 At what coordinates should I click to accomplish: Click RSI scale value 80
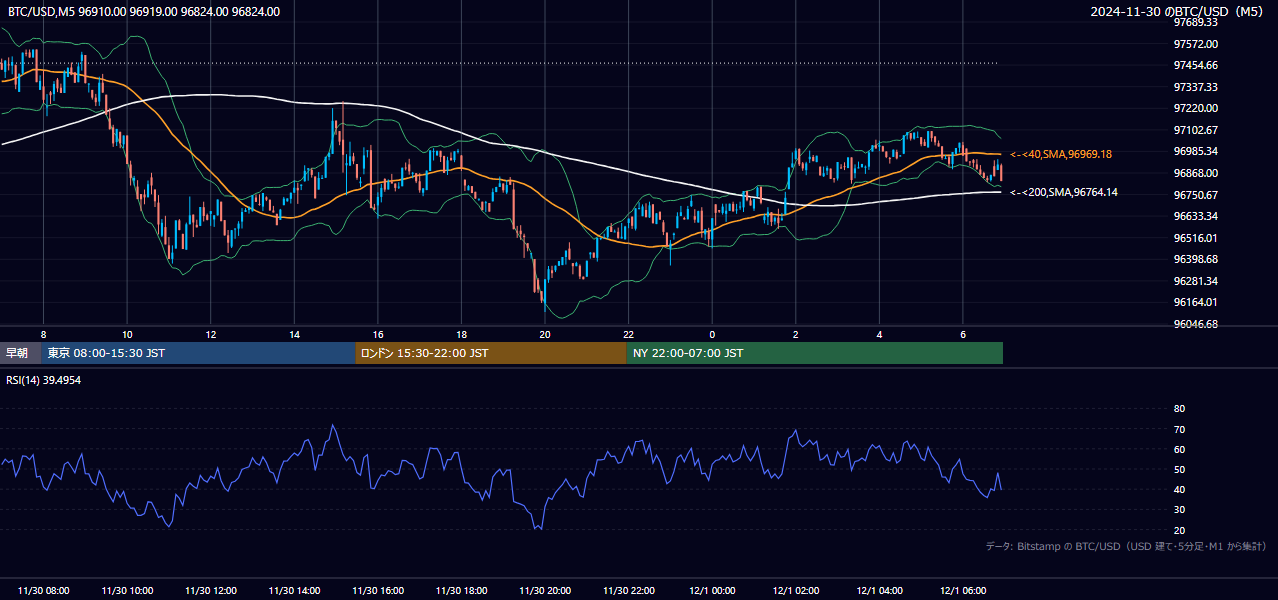click(x=1179, y=409)
